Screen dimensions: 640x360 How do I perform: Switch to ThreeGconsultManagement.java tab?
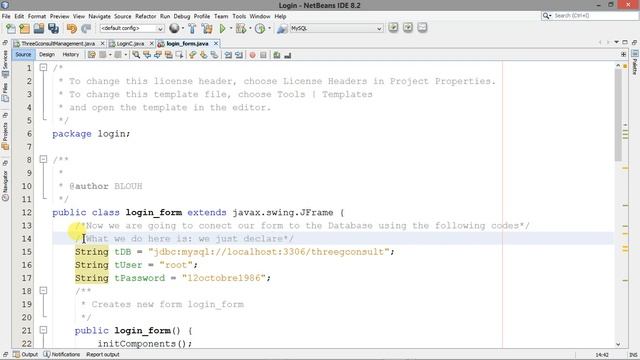[x=58, y=43]
